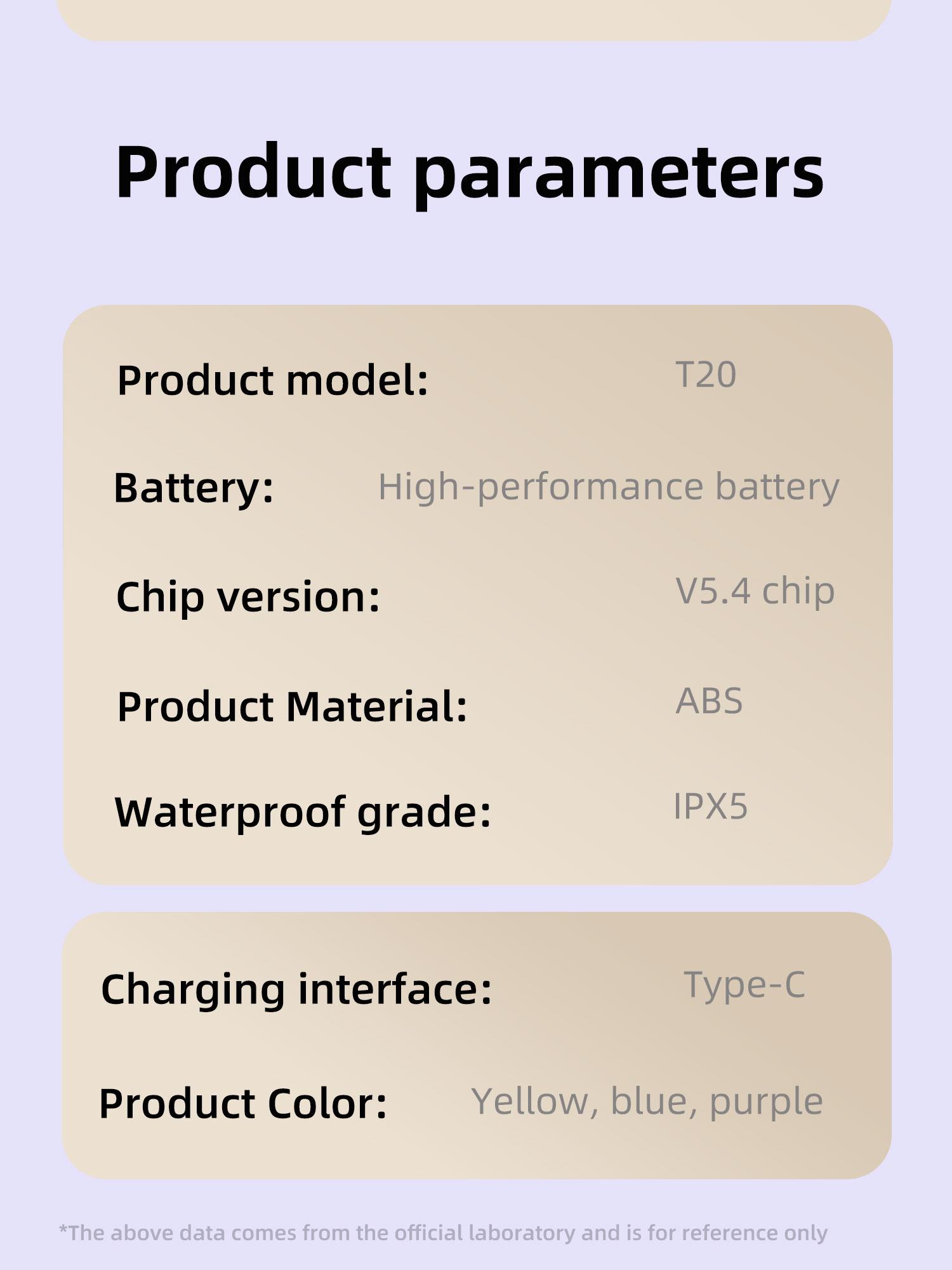
Task: Click the "High-performance battery" value text
Action: (608, 487)
